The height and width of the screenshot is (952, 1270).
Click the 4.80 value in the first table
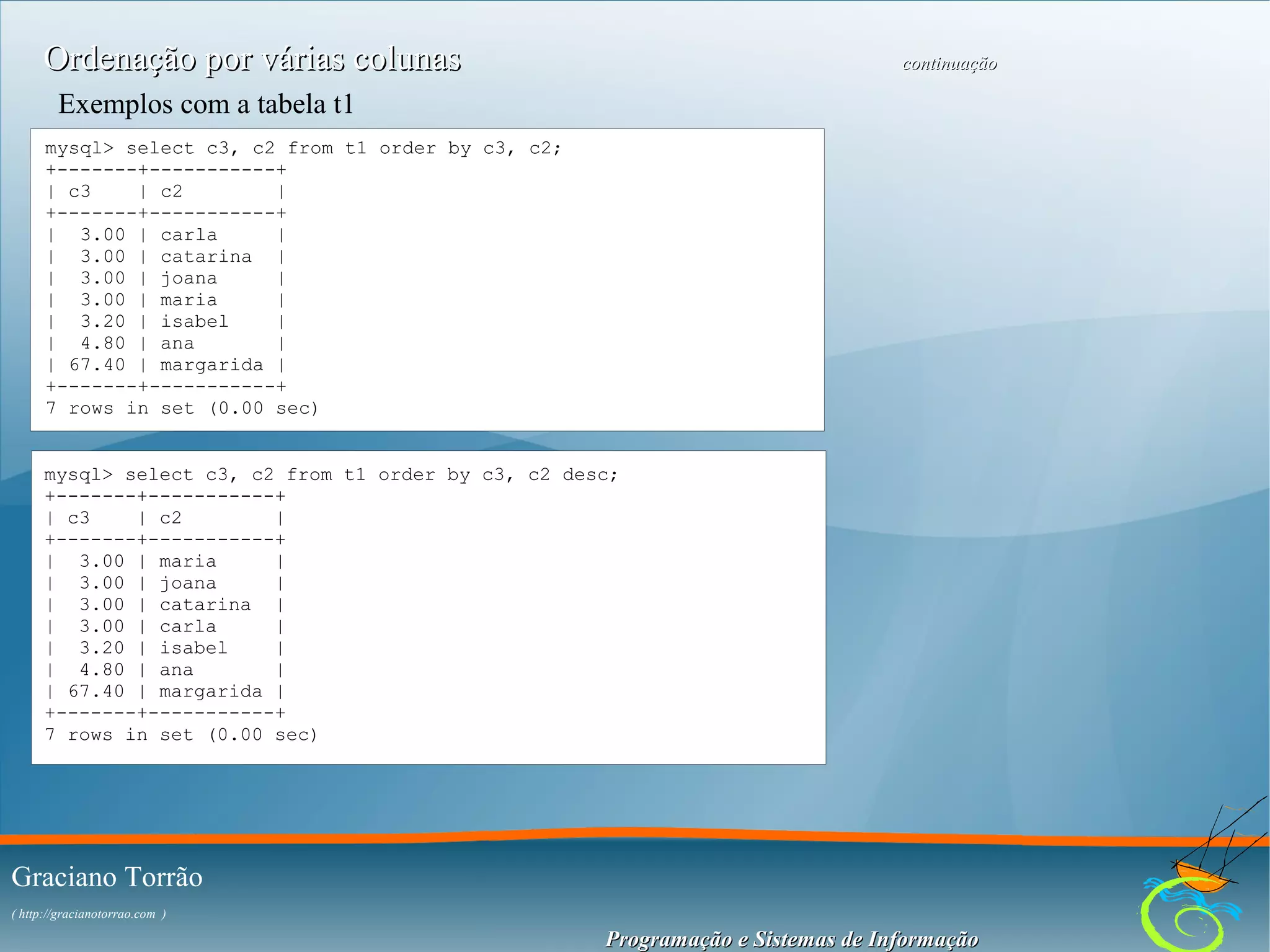click(103, 343)
